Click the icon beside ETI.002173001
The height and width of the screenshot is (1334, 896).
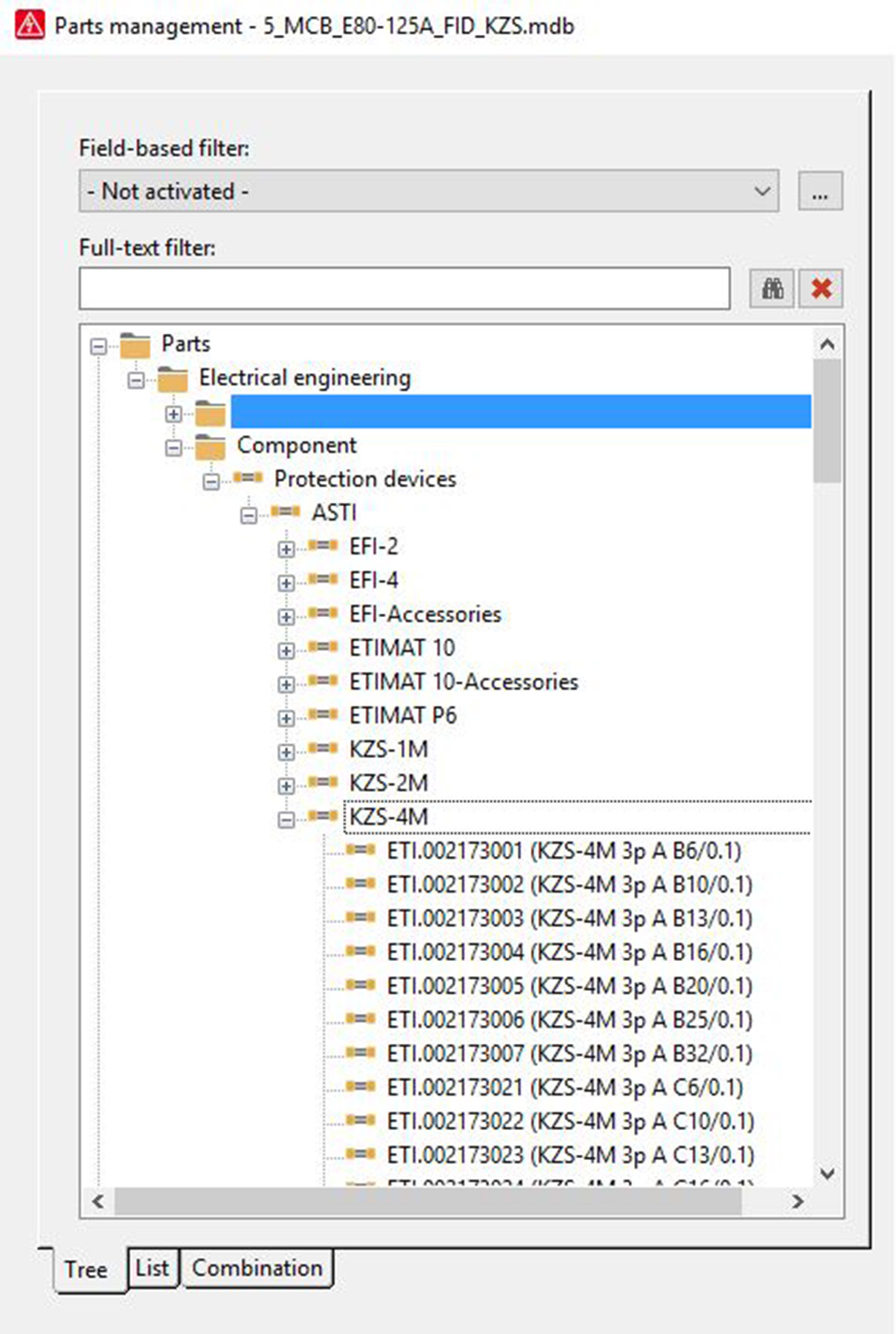point(360,850)
